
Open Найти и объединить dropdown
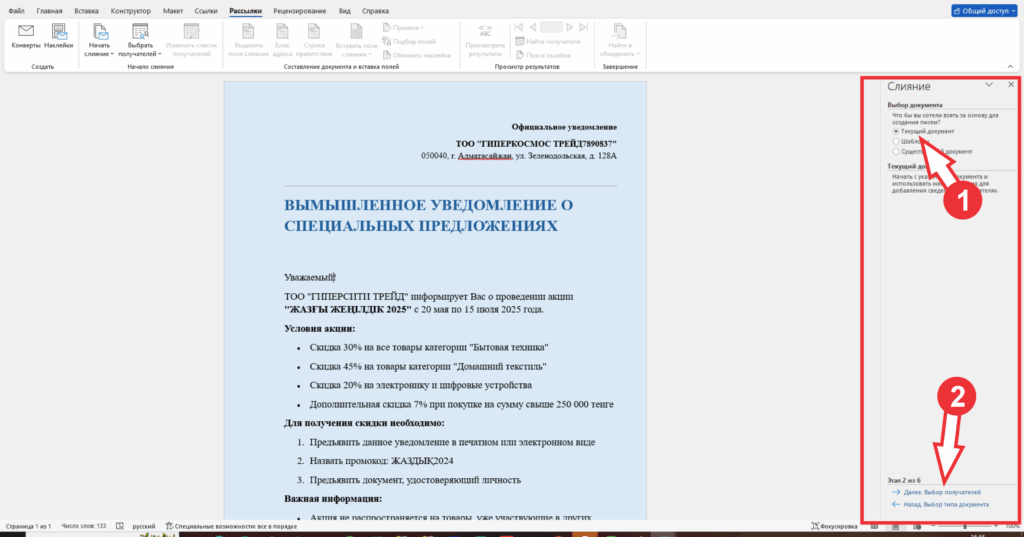[620, 40]
